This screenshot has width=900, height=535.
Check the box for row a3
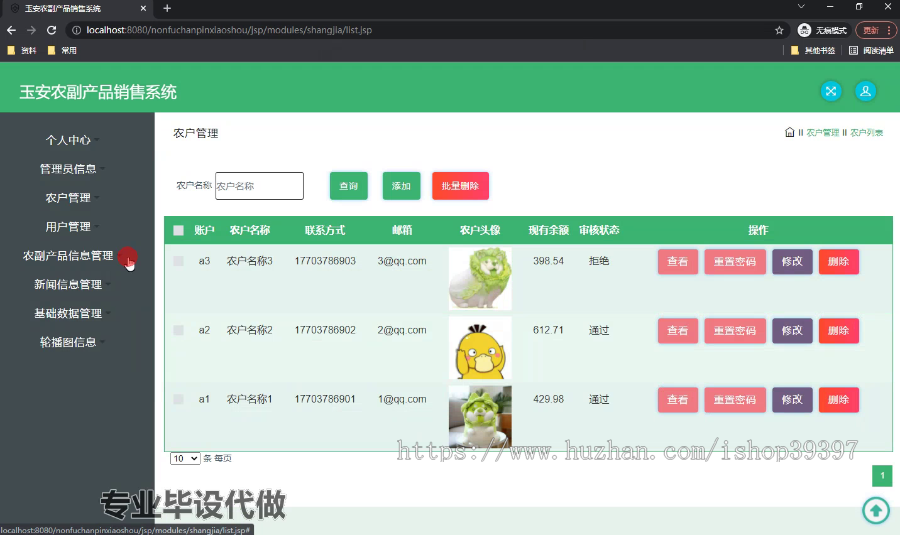coord(179,261)
